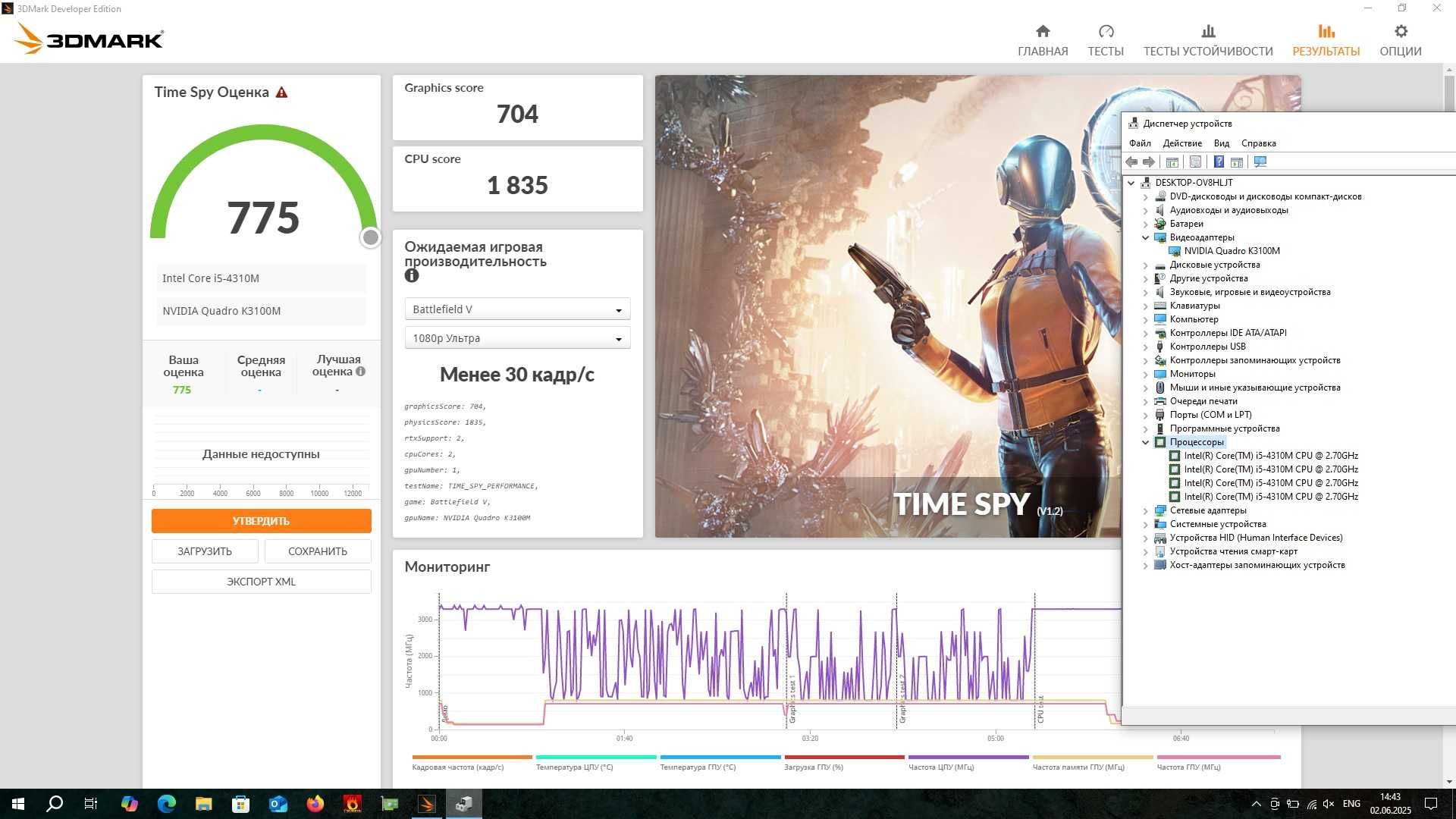Select the РЕЗУЛЬТАТЫ results tab
1456x819 pixels.
coord(1326,40)
